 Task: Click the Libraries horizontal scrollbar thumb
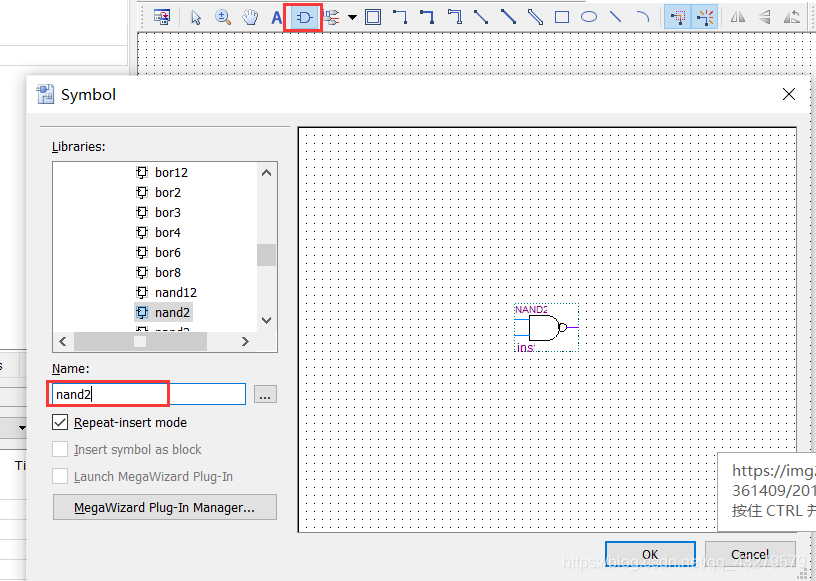(x=140, y=342)
